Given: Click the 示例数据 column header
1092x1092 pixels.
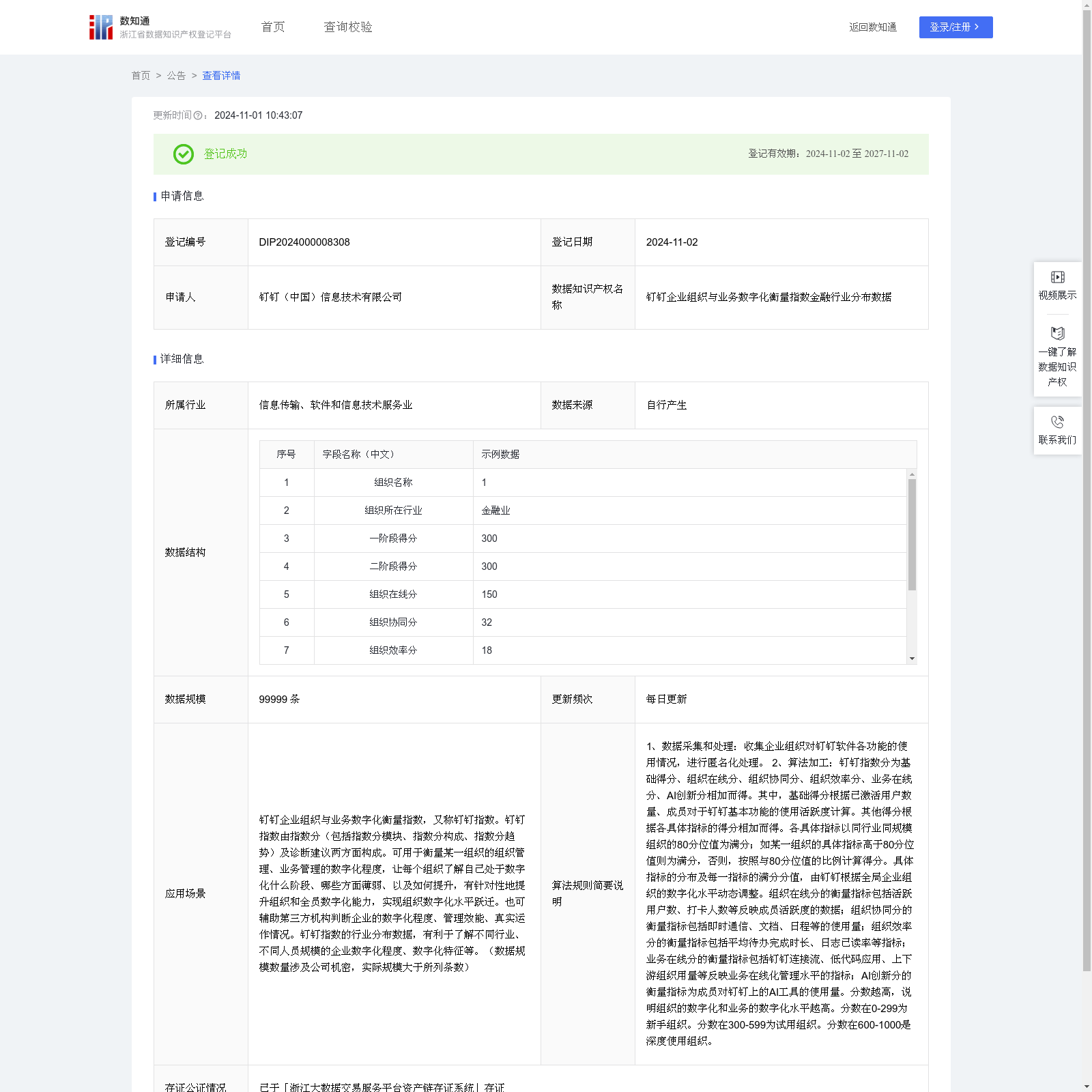Looking at the screenshot, I should click(x=695, y=455).
